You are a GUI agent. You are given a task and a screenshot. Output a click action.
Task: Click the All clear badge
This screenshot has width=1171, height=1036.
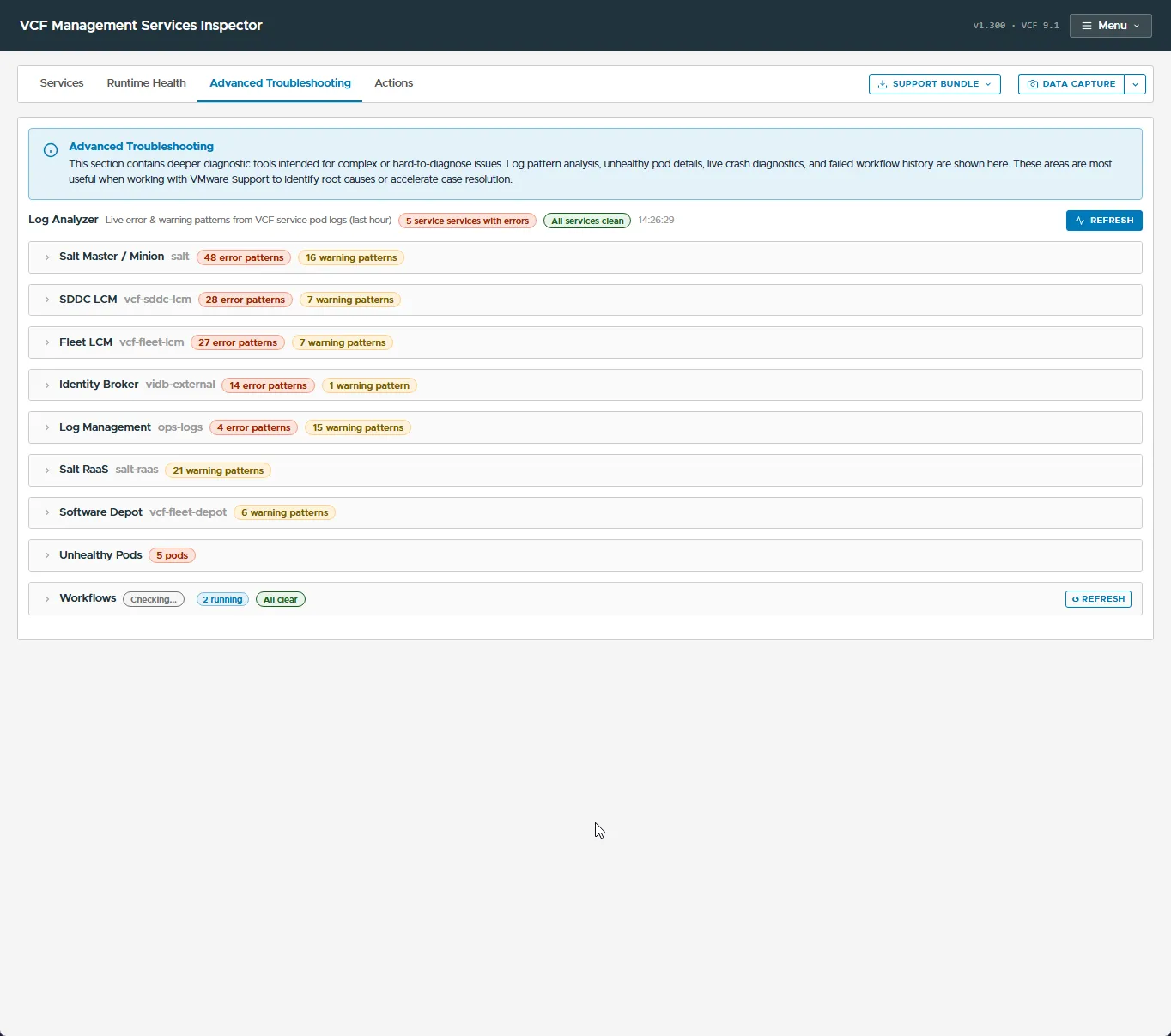(x=281, y=599)
